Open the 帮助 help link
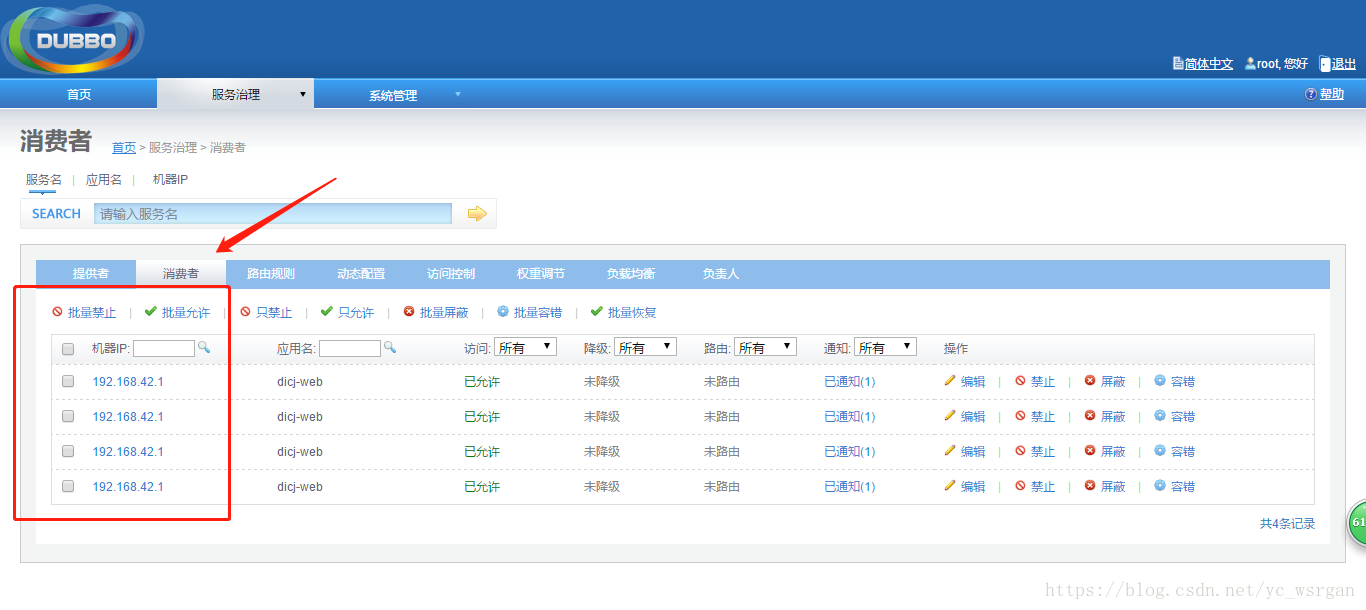The width and height of the screenshot is (1366, 610). (1332, 94)
